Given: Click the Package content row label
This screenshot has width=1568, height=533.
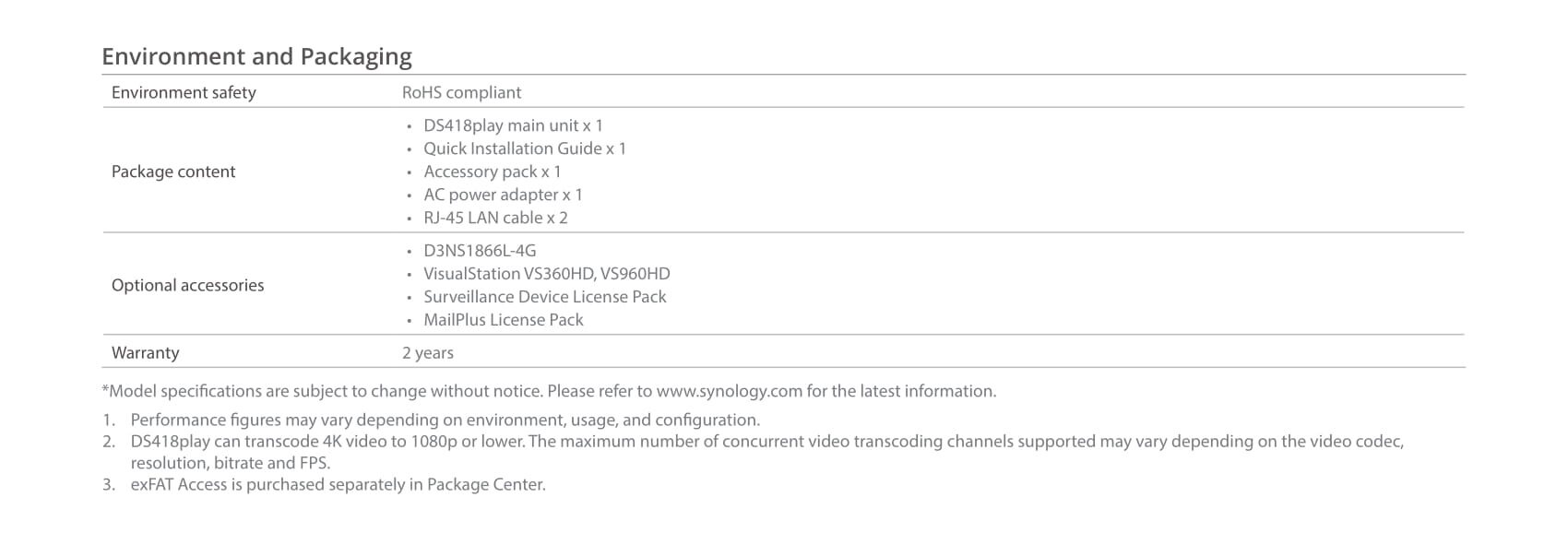Looking at the screenshot, I should coord(173,172).
